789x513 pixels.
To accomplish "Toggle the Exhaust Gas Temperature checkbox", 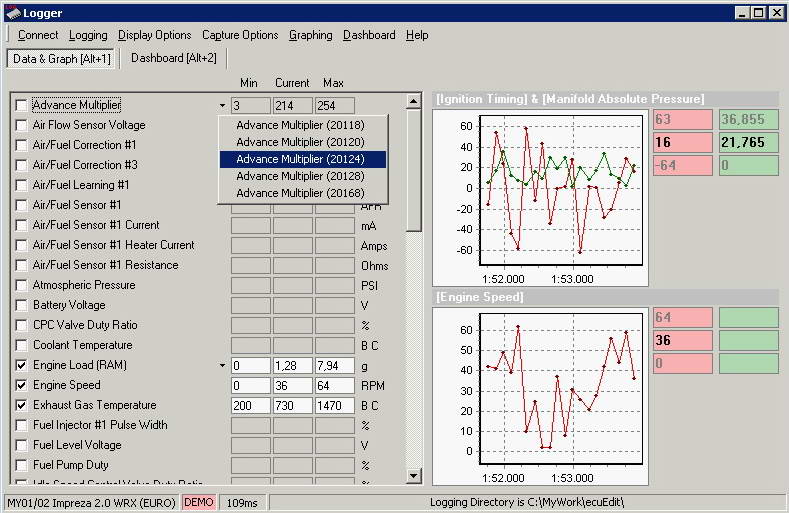I will tap(21, 405).
